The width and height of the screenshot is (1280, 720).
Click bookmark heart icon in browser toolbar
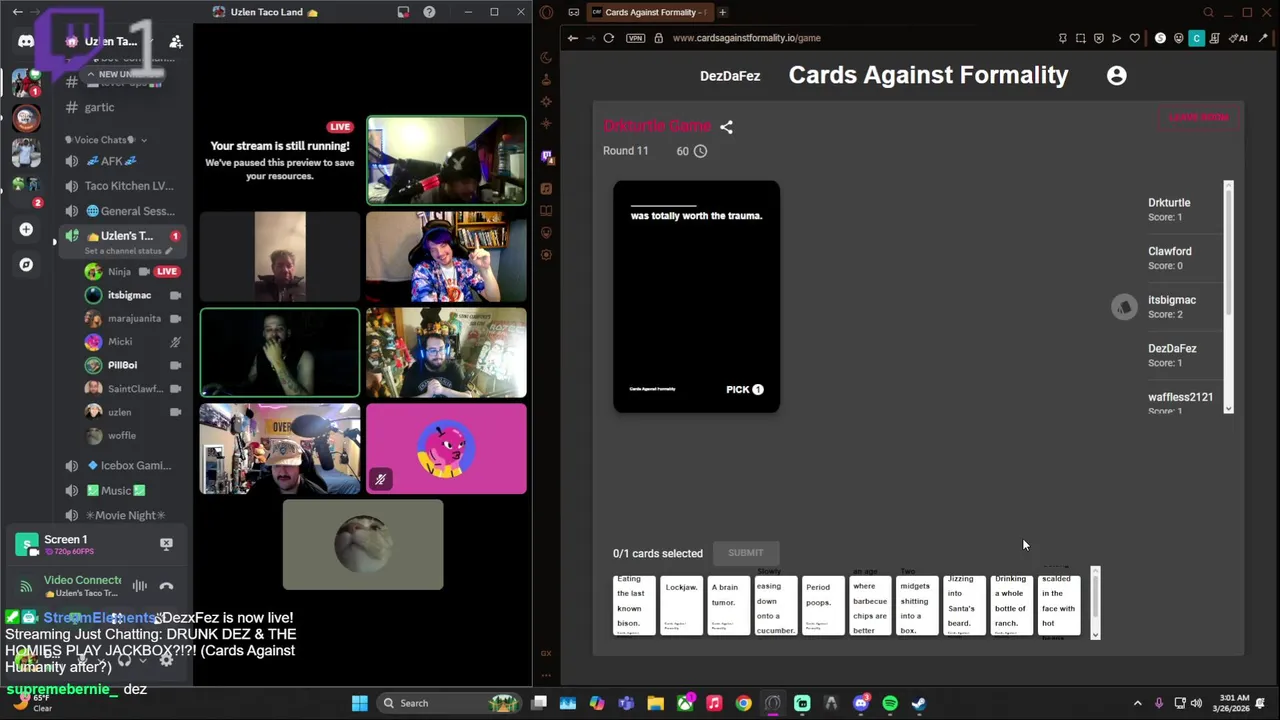[x=1134, y=38]
